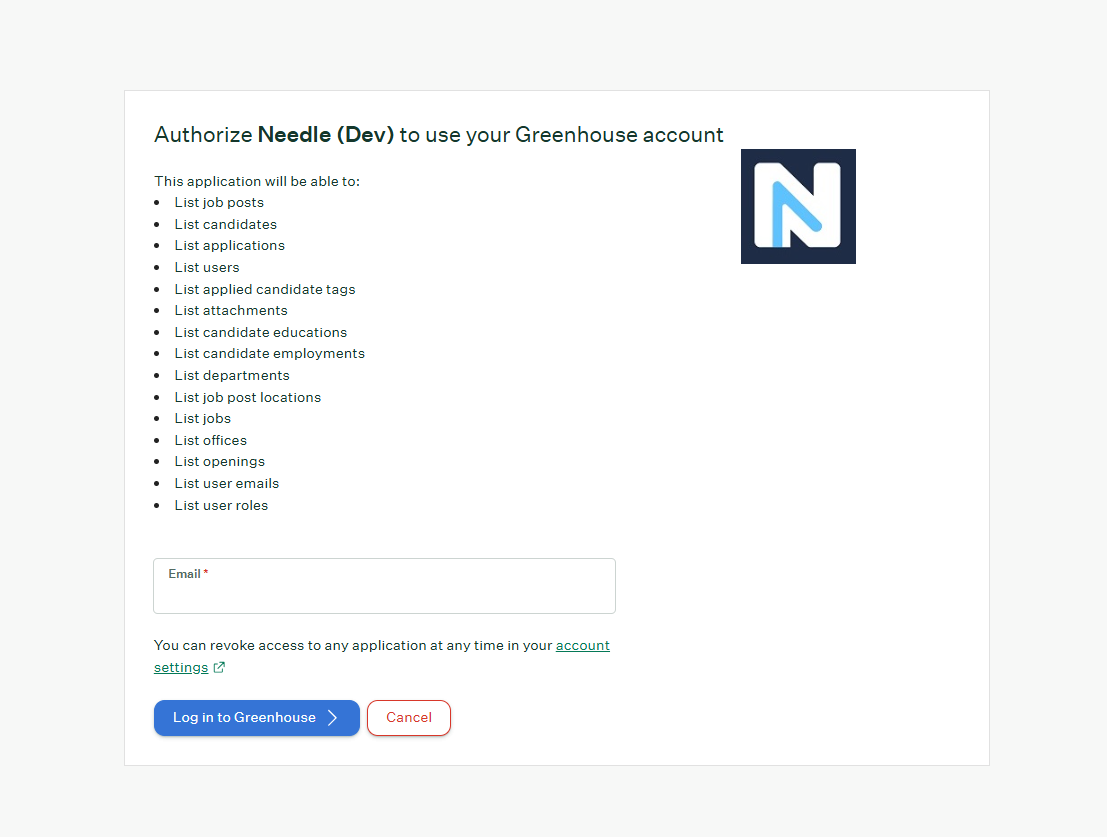Click the List user roles entry

(221, 506)
